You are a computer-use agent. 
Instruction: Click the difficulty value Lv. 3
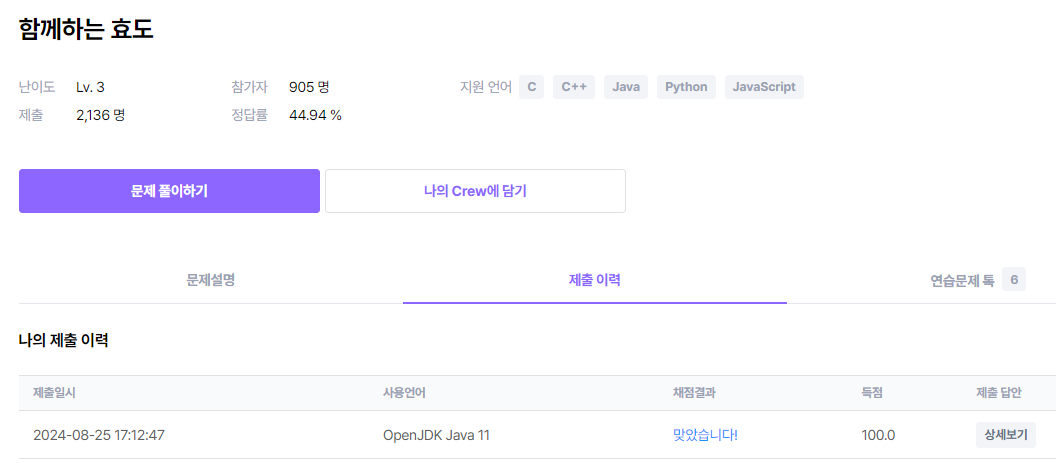[x=90, y=87]
